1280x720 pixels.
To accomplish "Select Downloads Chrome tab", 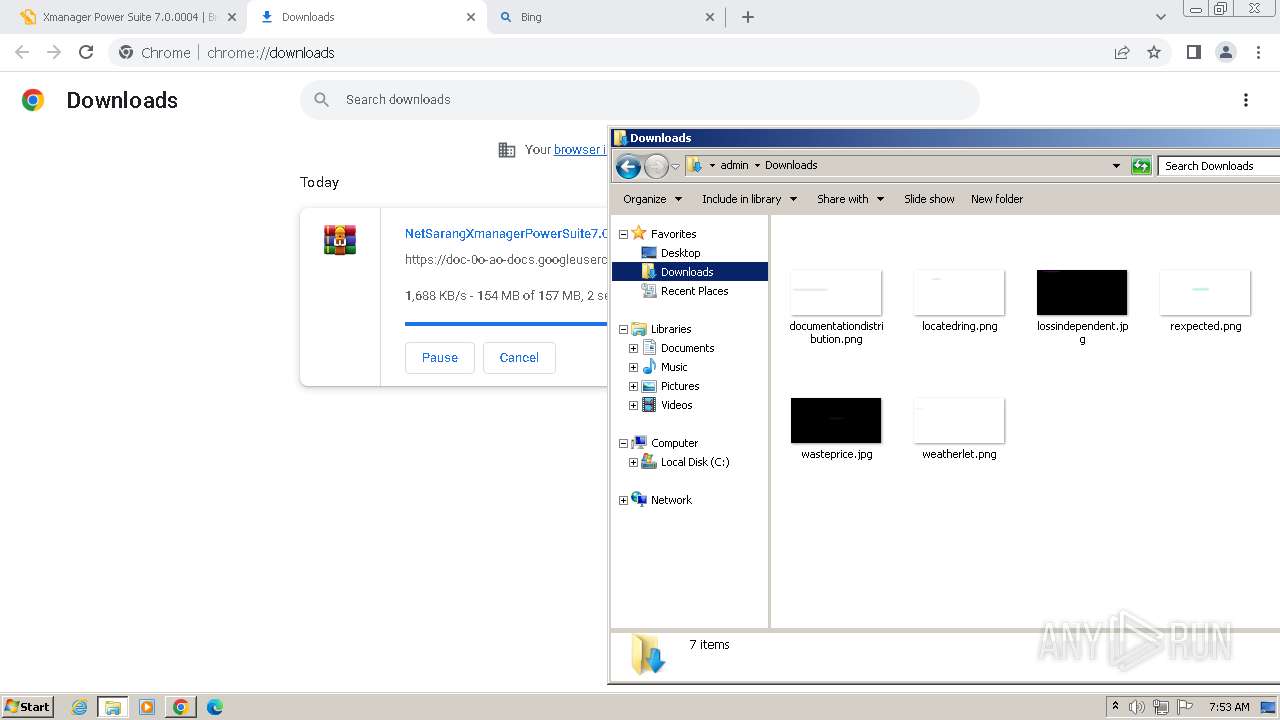I will tap(367, 17).
